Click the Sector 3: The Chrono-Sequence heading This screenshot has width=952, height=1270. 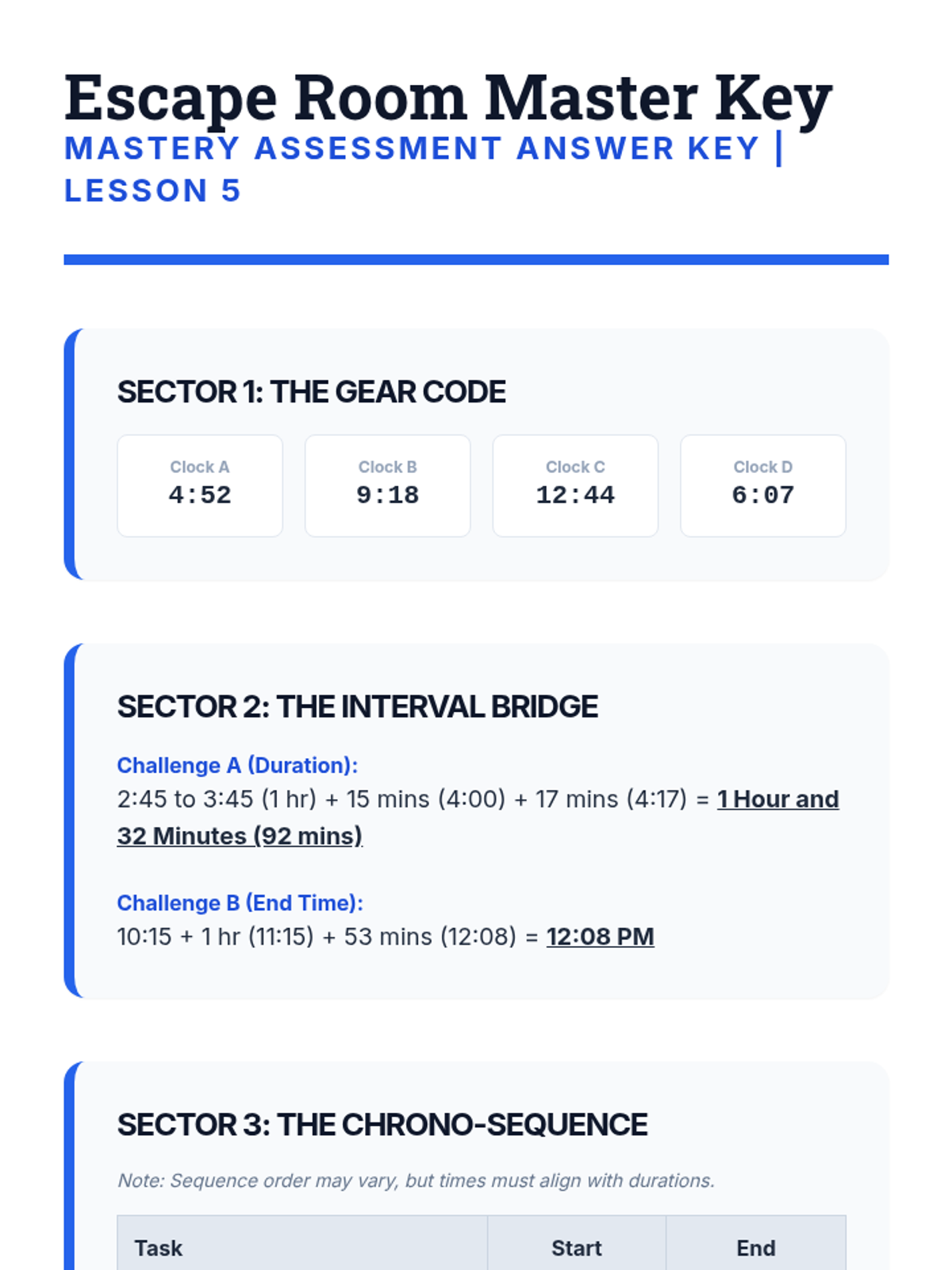coord(382,1125)
